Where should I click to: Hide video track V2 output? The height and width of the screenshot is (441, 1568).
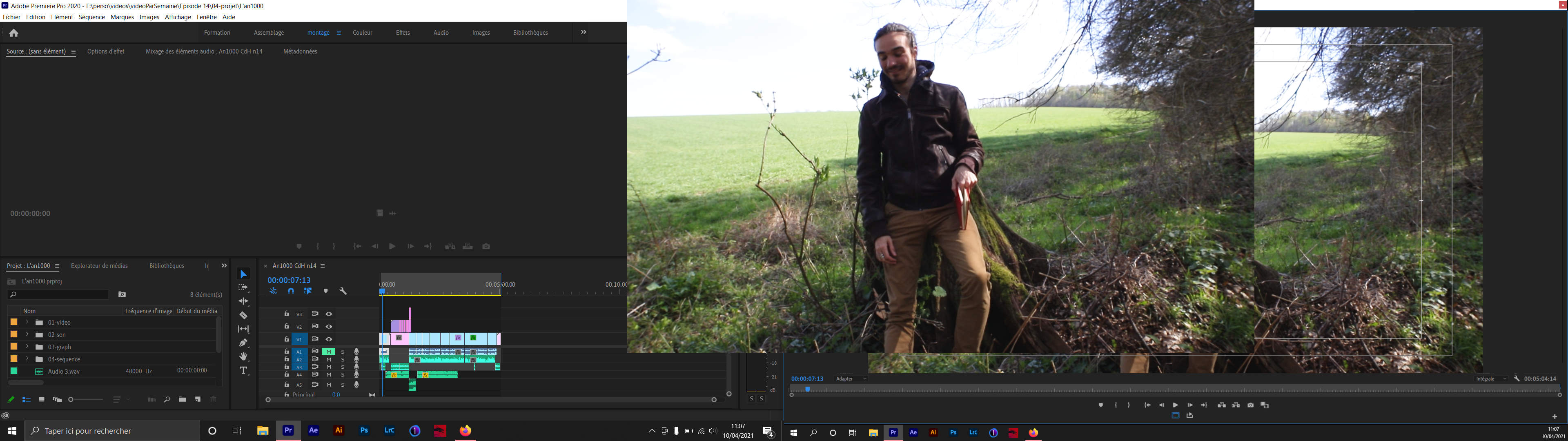click(x=329, y=327)
